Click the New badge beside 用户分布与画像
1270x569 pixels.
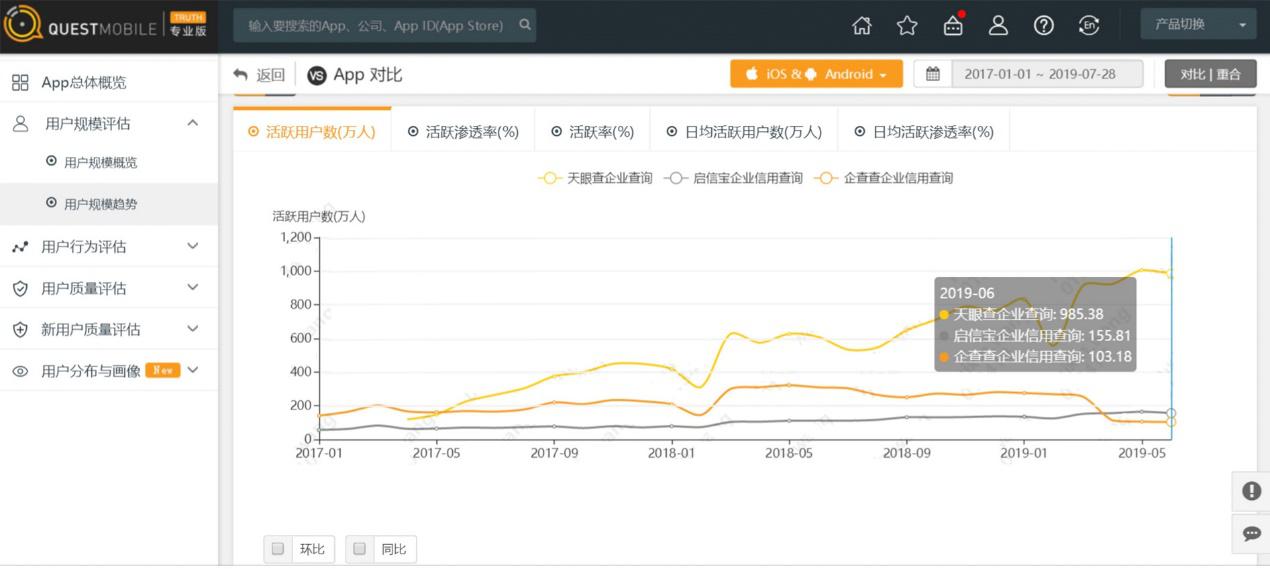click(x=163, y=370)
